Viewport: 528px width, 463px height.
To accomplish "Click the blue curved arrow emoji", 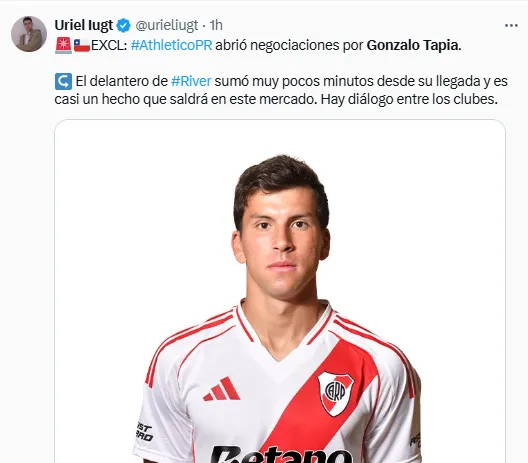I will click(x=63, y=81).
